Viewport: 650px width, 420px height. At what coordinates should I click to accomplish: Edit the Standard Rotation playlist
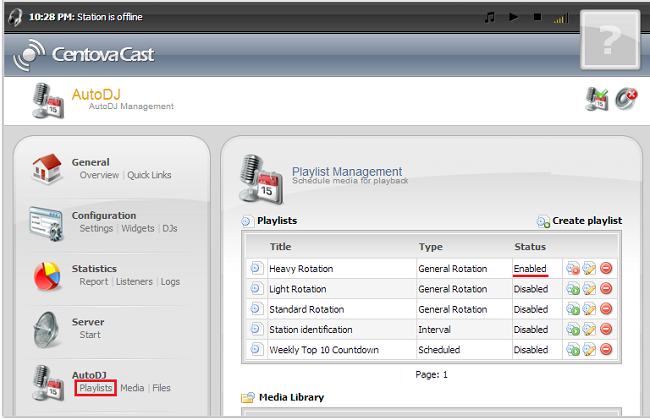pyautogui.click(x=589, y=309)
